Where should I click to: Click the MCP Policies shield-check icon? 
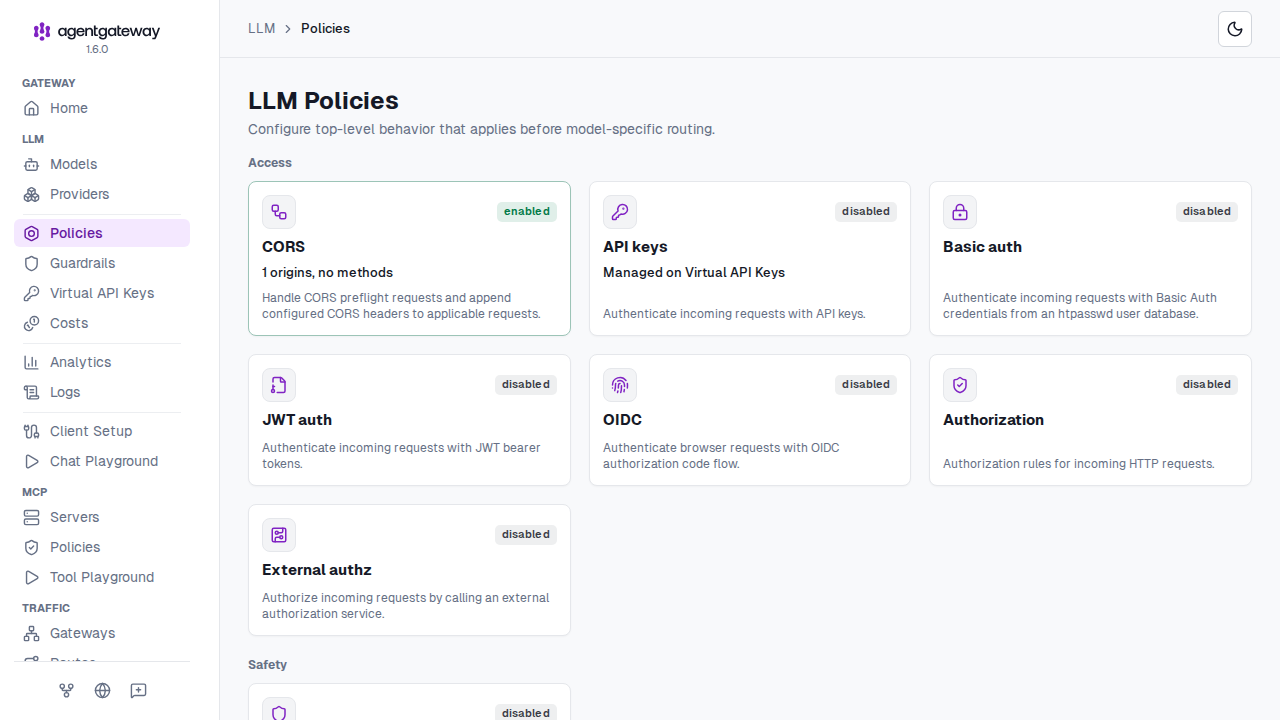32,547
